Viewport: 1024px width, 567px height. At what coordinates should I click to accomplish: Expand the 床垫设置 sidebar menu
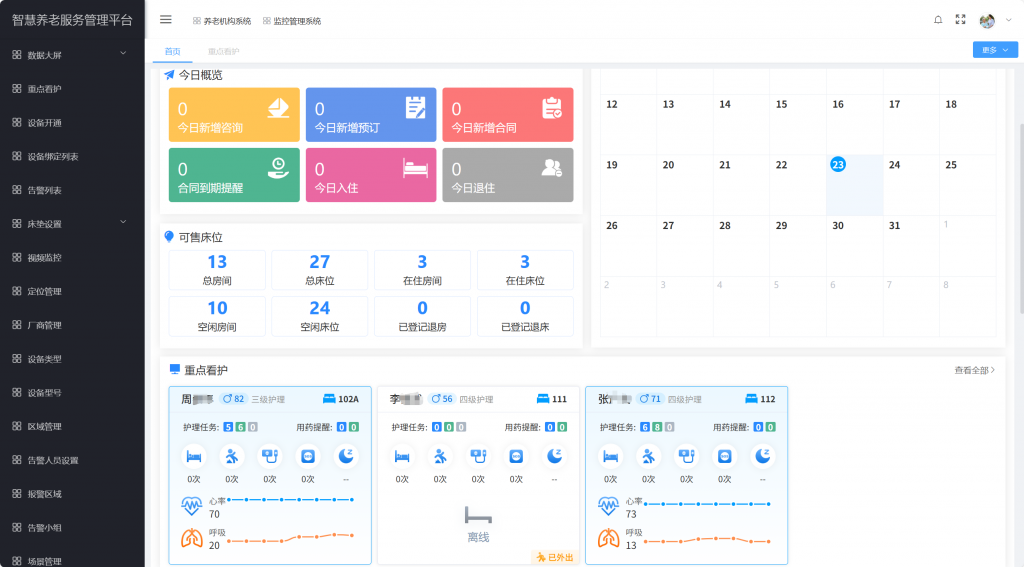tap(72, 223)
